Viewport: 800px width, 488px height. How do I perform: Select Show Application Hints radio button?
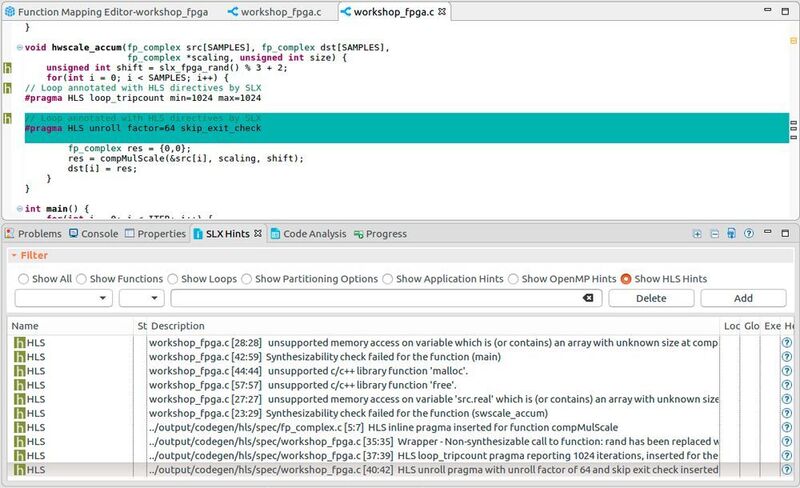pos(387,279)
